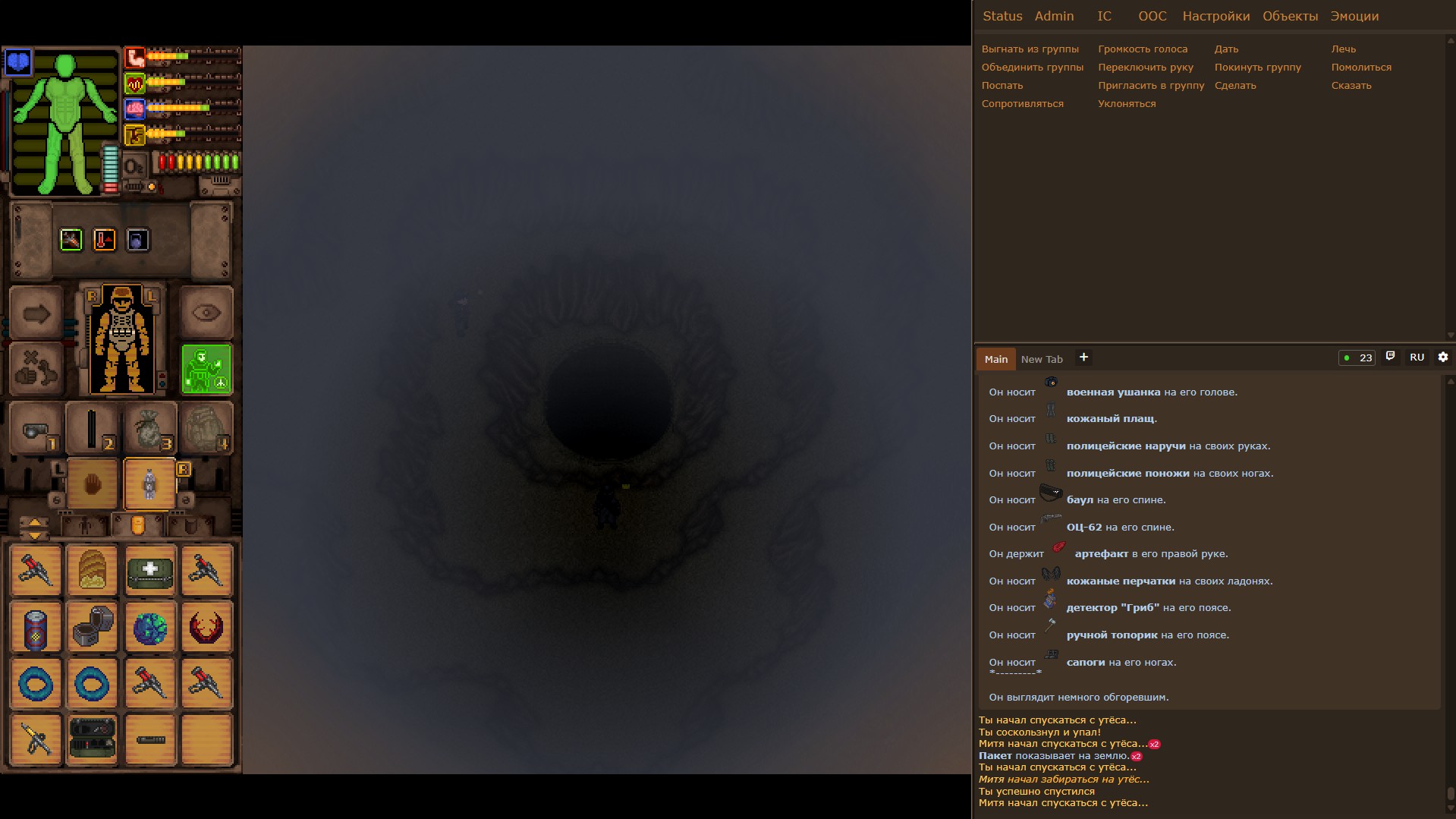The width and height of the screenshot is (1456, 819).
Task: Add a new chat tab with plus
Action: 1083,358
